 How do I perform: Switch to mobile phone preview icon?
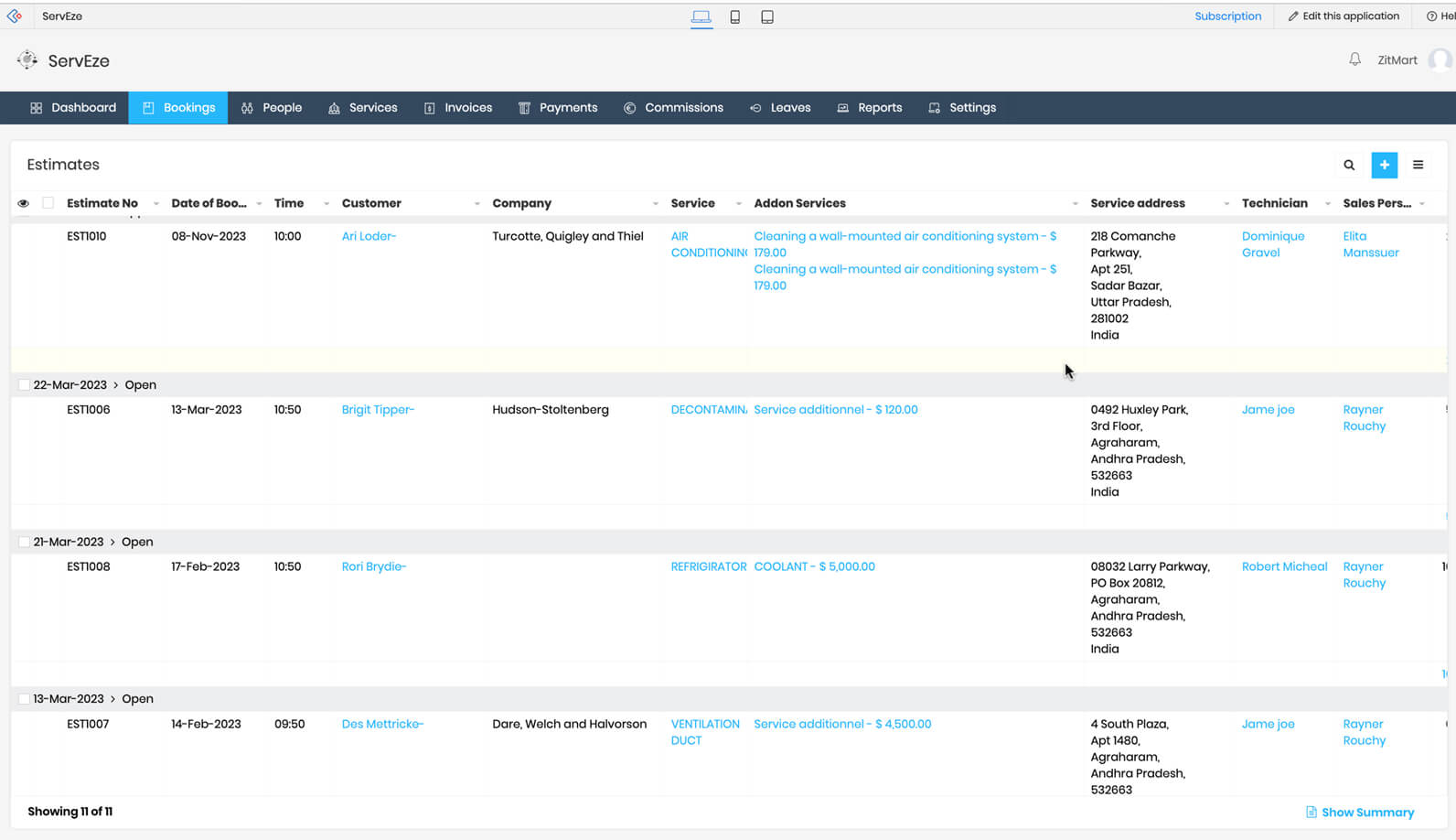coord(734,17)
